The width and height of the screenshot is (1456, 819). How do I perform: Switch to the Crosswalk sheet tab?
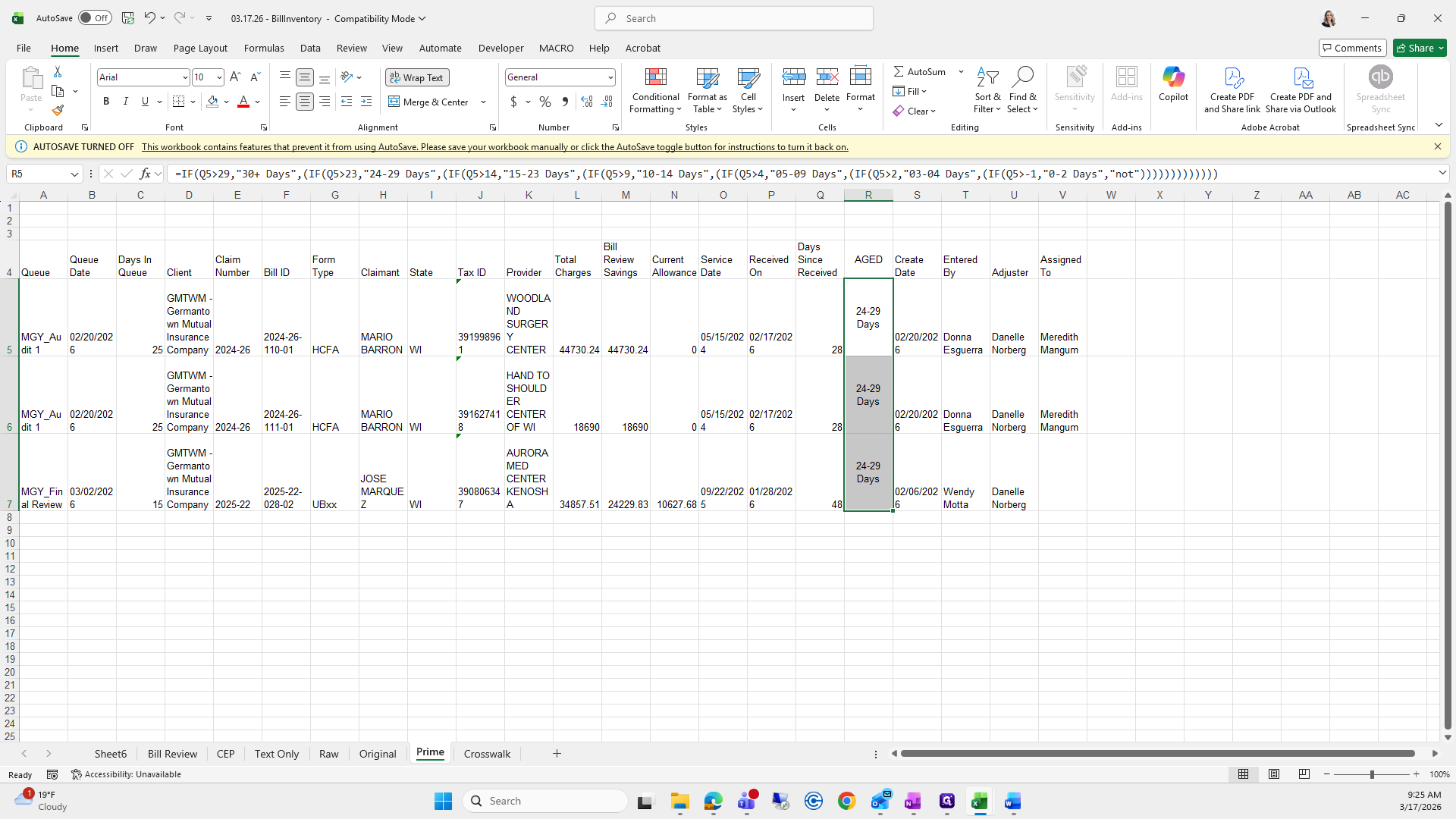tap(487, 754)
